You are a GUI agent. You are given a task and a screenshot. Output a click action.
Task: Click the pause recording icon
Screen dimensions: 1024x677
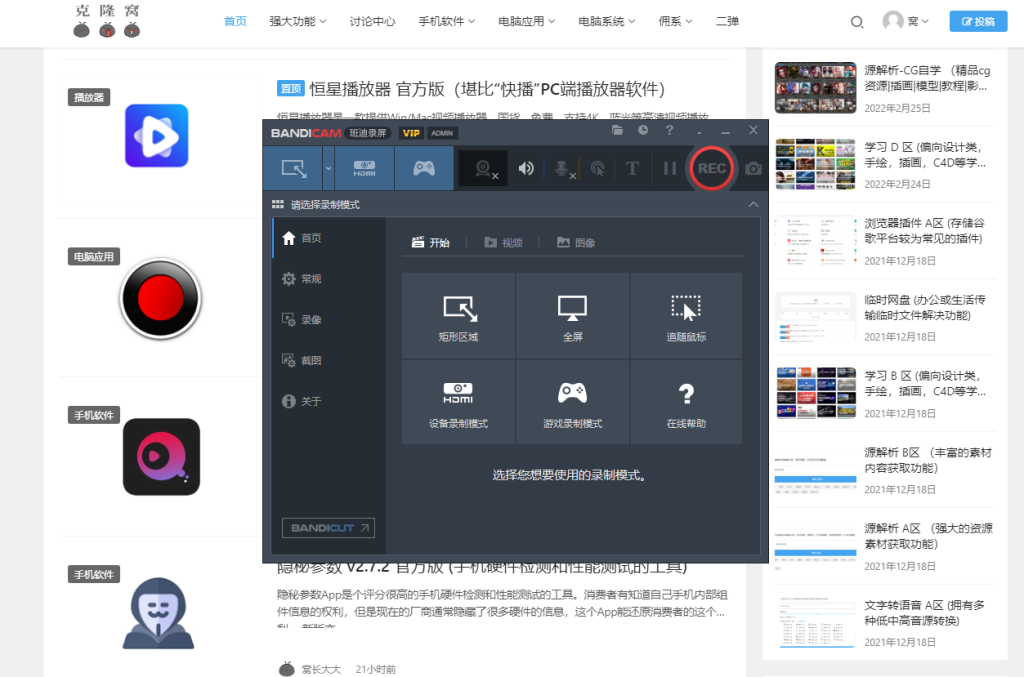tap(669, 168)
